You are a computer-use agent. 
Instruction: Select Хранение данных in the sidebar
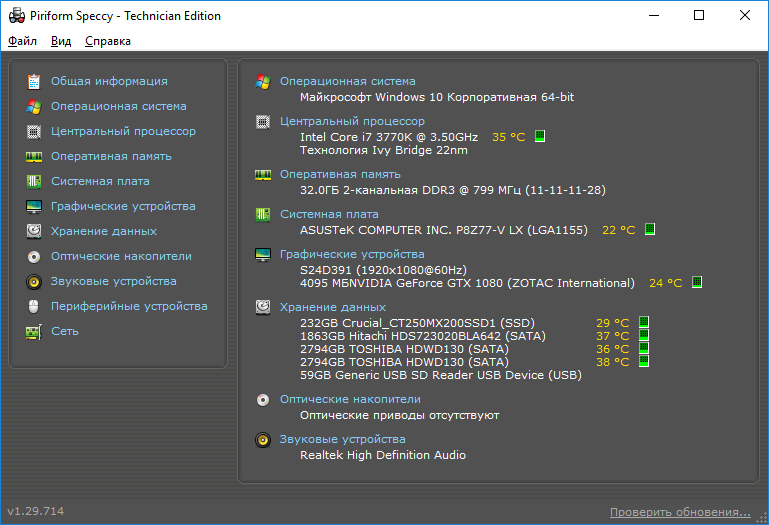point(104,232)
